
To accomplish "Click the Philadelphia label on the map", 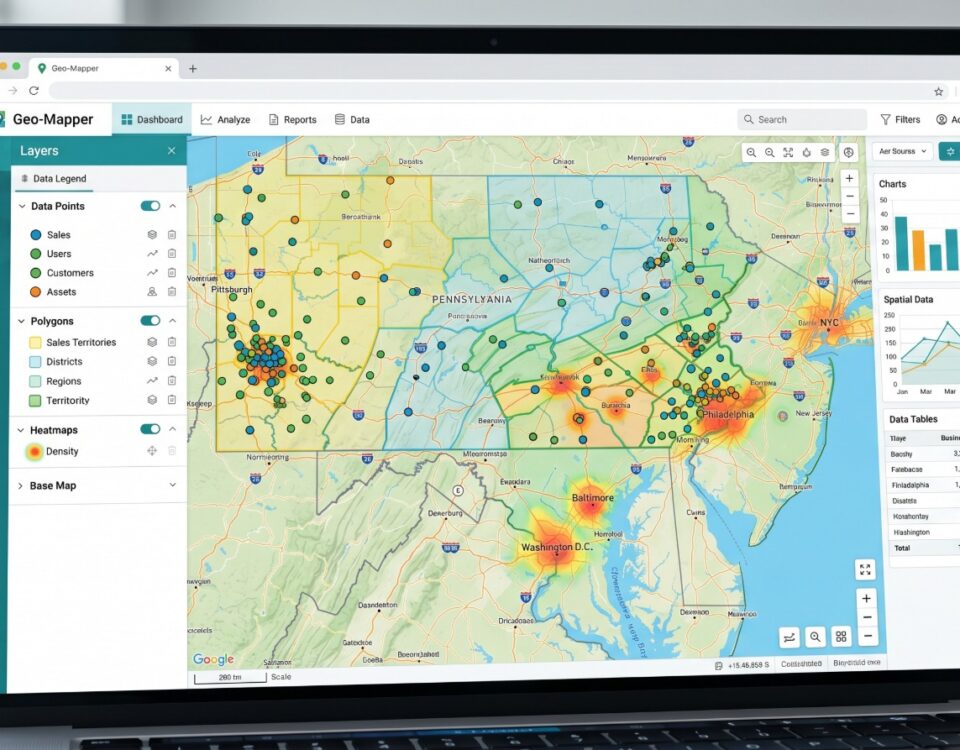I will tap(728, 414).
